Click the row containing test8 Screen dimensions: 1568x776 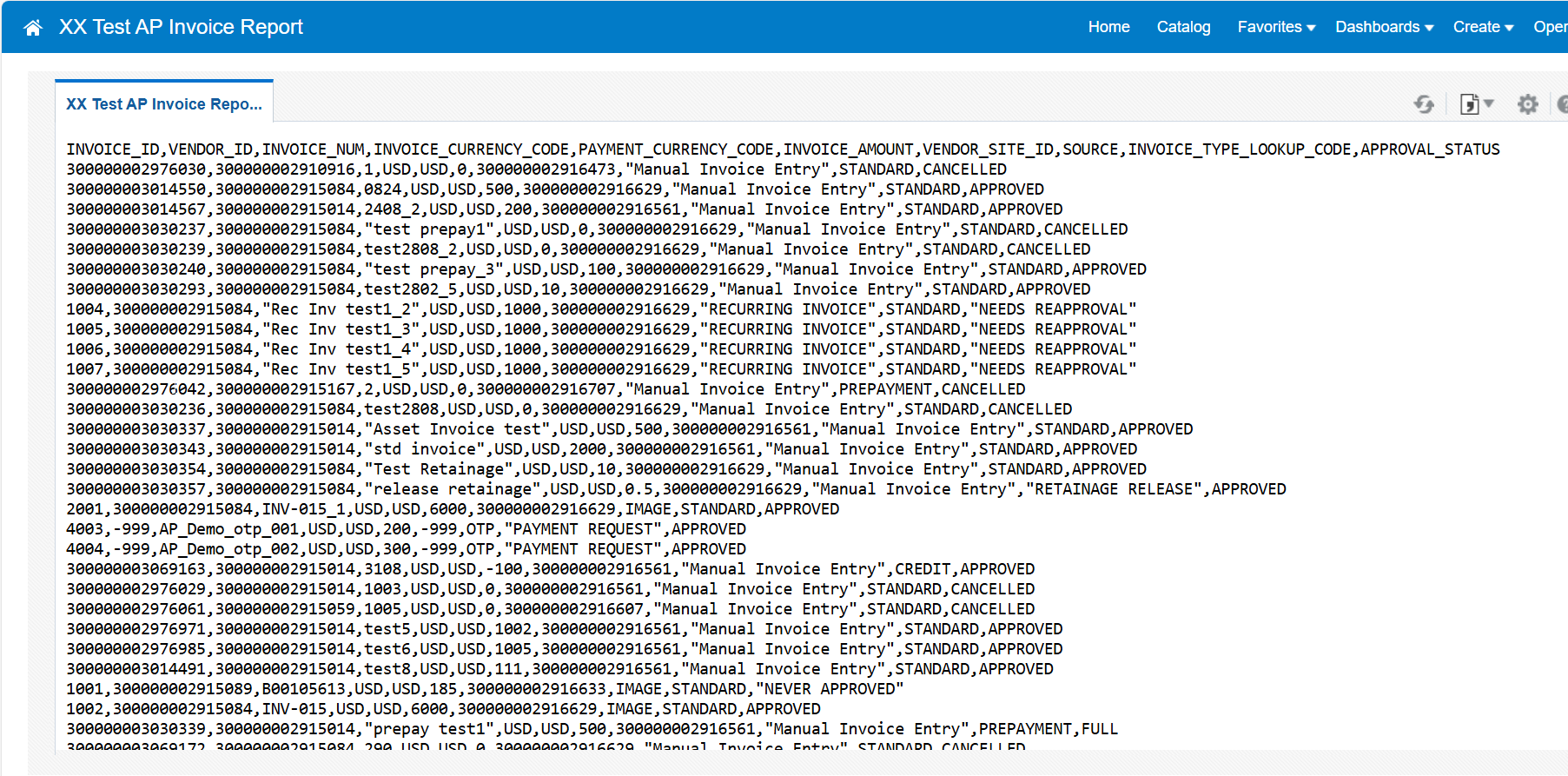point(559,669)
